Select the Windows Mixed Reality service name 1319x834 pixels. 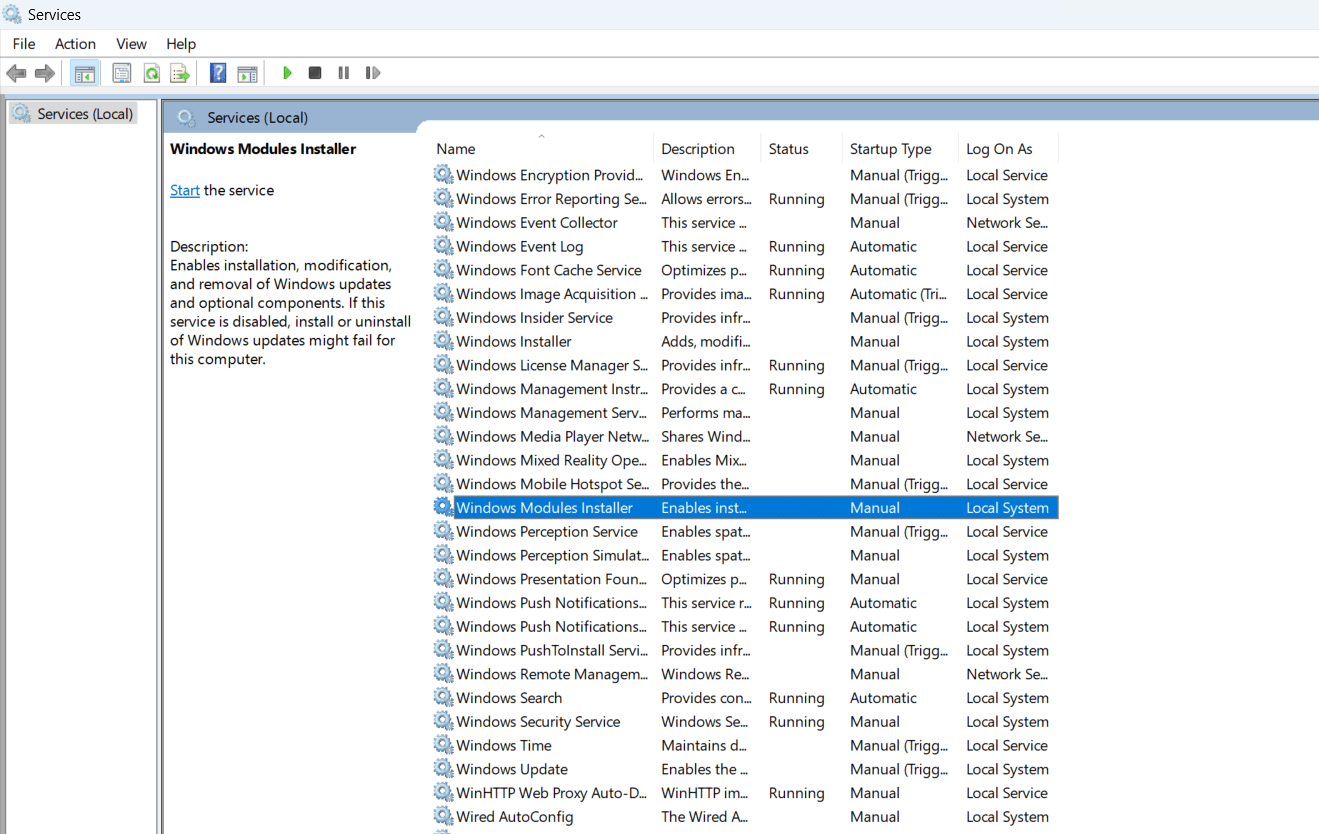551,460
